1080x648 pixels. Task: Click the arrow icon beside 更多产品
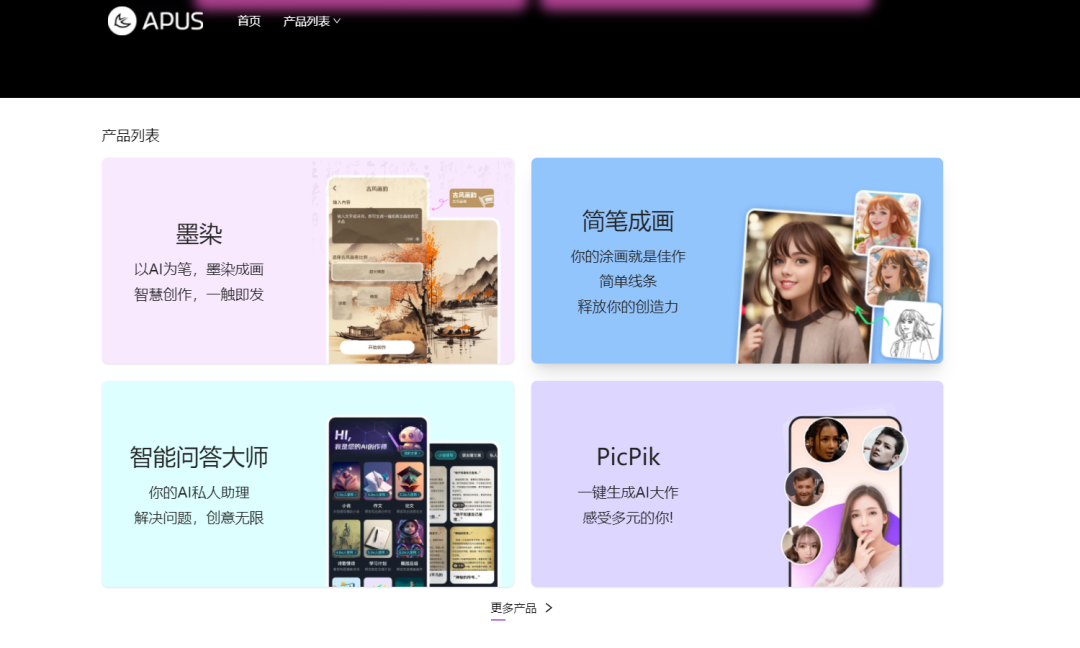(x=548, y=608)
